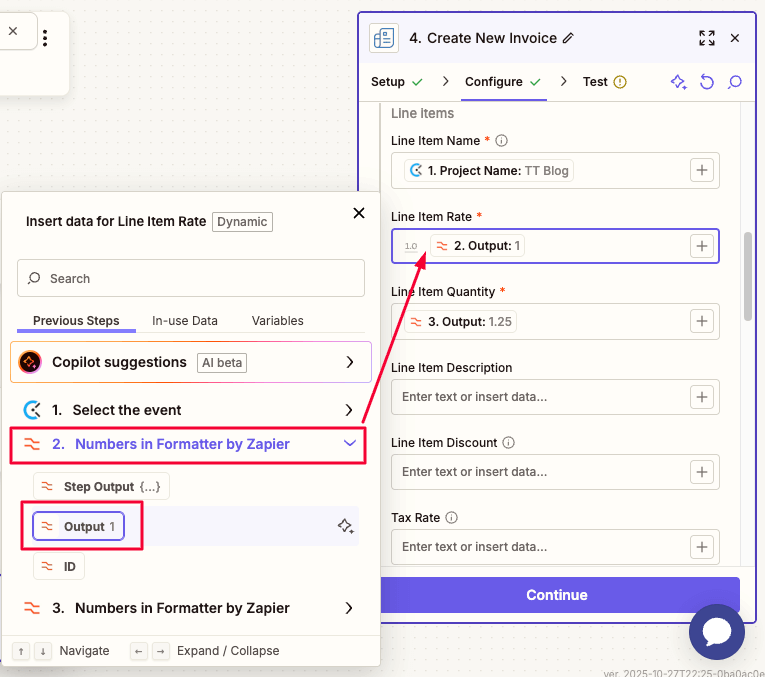
Task: Expand Copilot suggestions
Action: pyautogui.click(x=191, y=362)
